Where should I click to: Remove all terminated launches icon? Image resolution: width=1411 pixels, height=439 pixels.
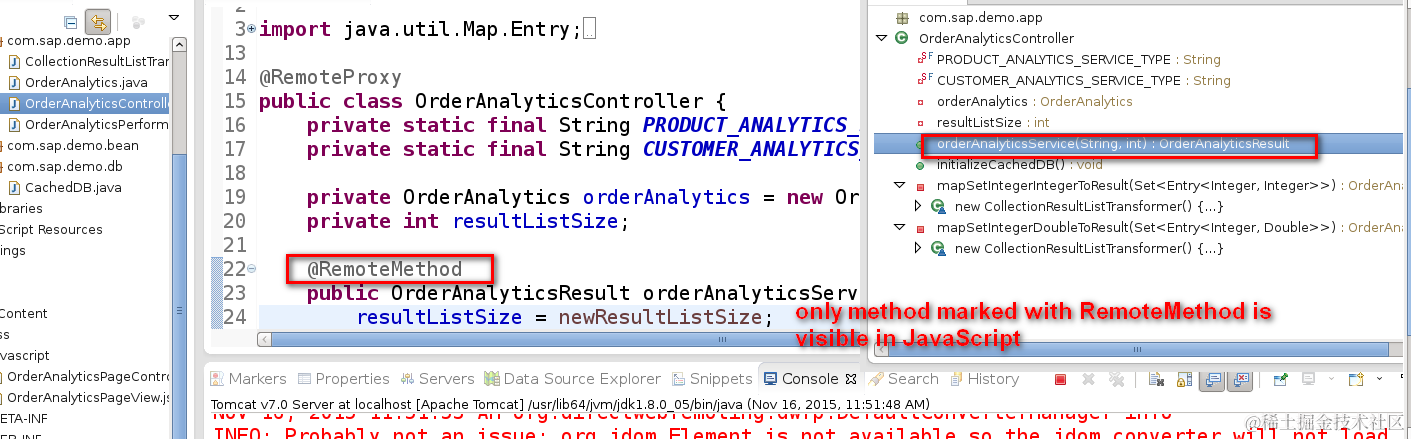click(x=1116, y=379)
